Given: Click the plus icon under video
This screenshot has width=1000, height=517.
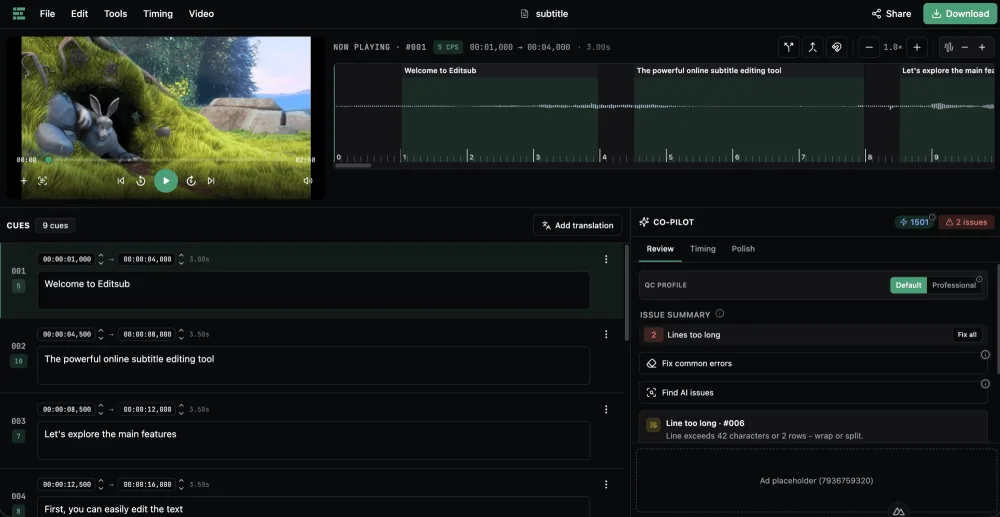Looking at the screenshot, I should tap(24, 180).
